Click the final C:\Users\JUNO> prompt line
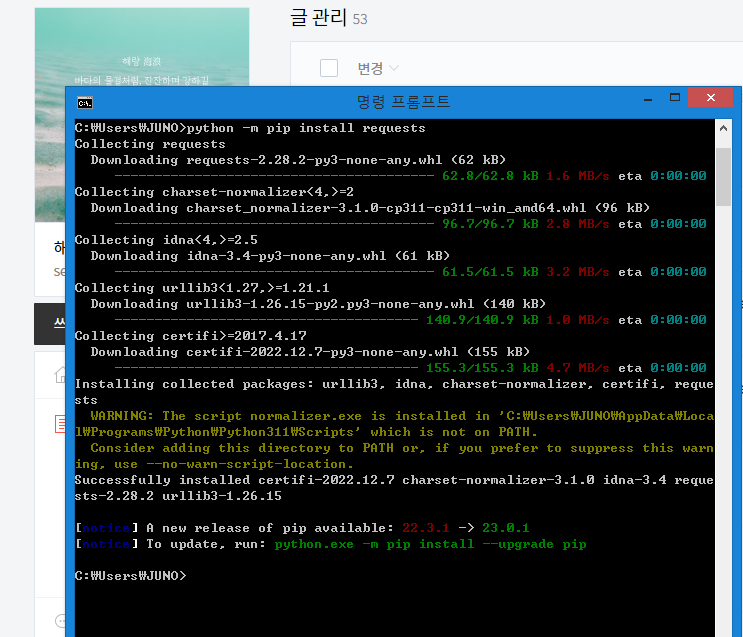 tap(131, 576)
